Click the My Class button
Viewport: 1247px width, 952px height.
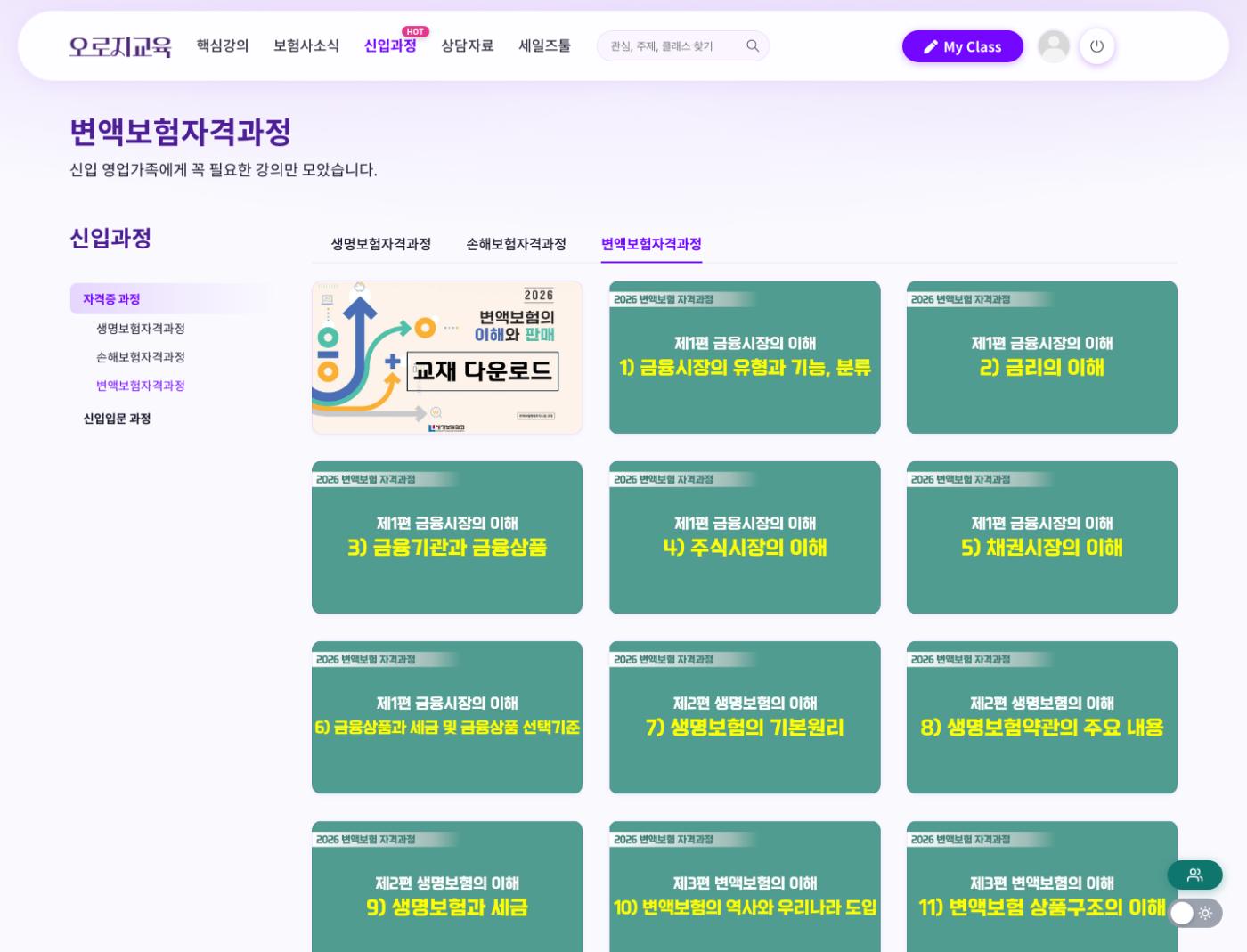963,46
